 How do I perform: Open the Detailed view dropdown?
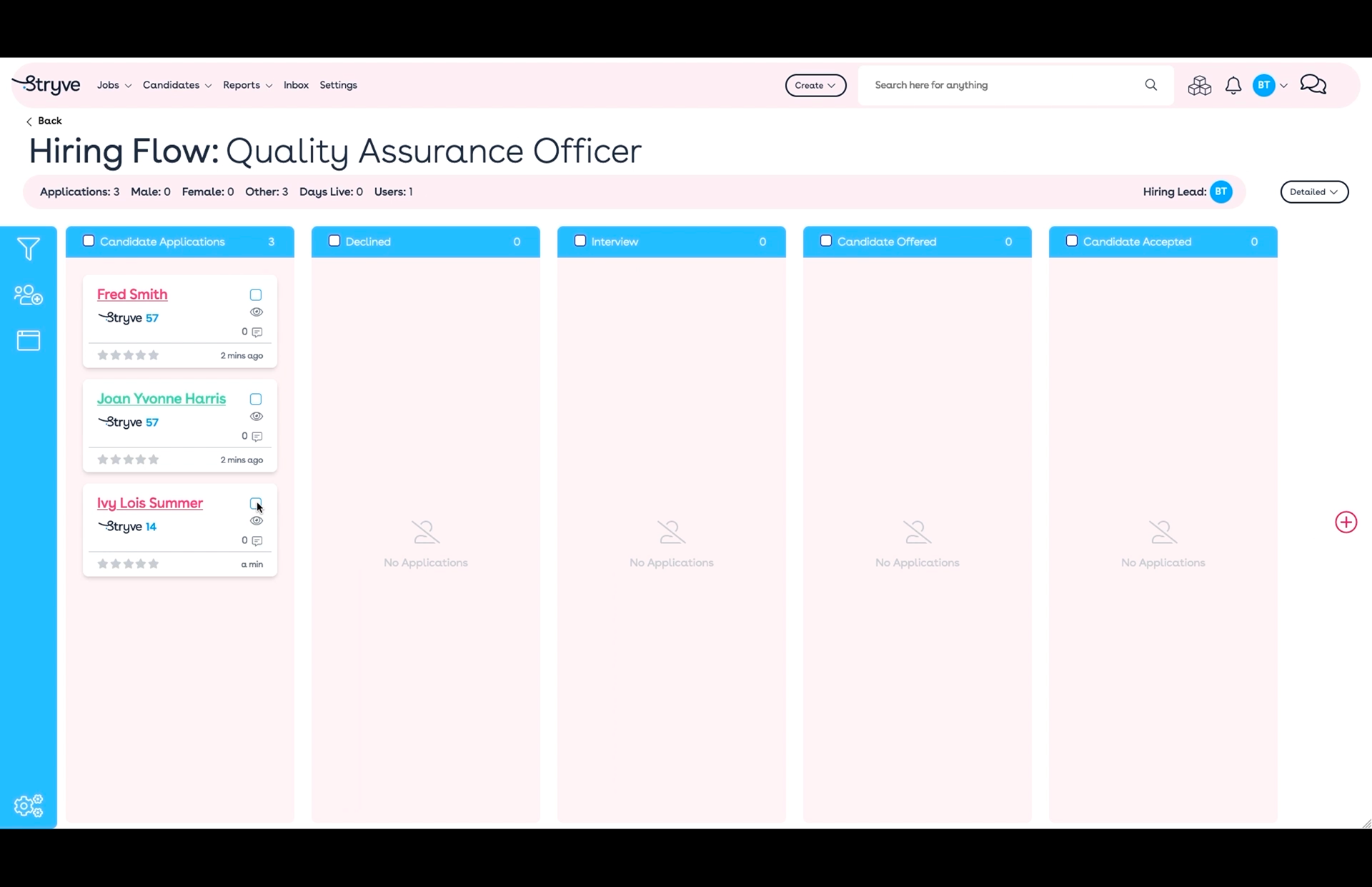click(1314, 192)
